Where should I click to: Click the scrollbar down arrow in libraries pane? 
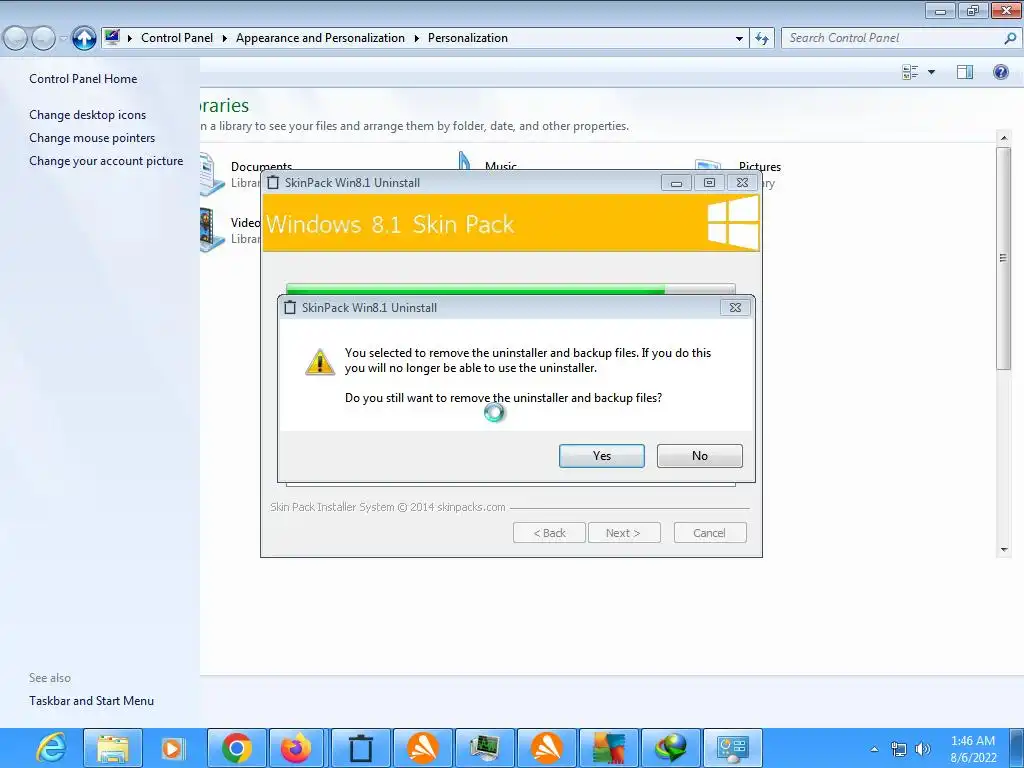(x=1004, y=550)
